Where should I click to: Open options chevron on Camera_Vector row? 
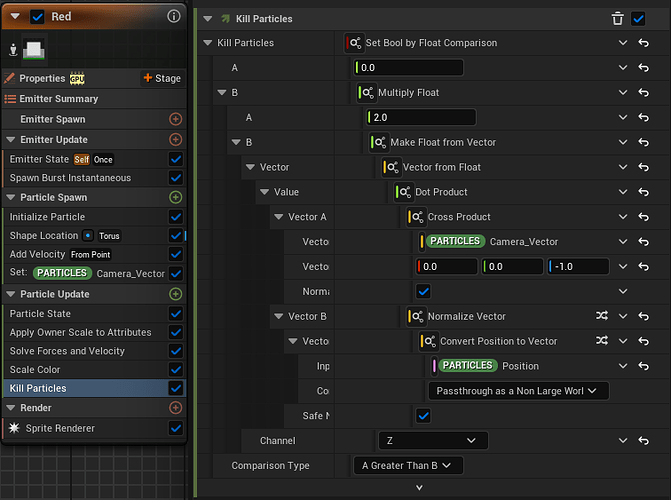click(x=623, y=241)
